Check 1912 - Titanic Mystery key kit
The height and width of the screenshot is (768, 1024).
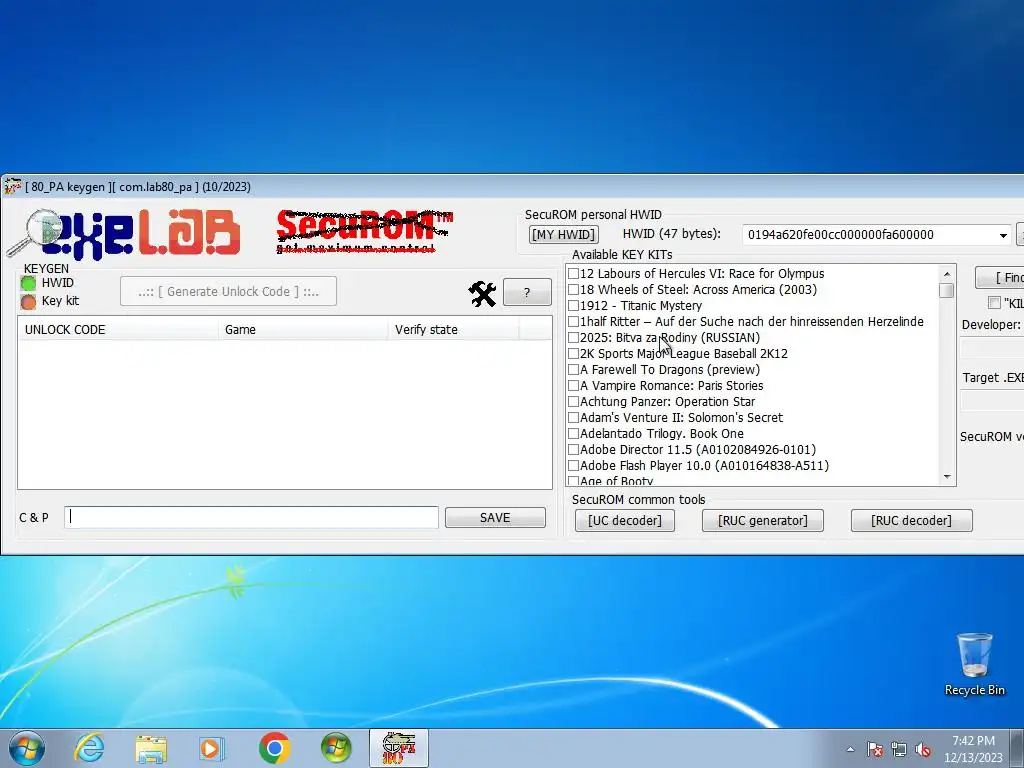573,306
